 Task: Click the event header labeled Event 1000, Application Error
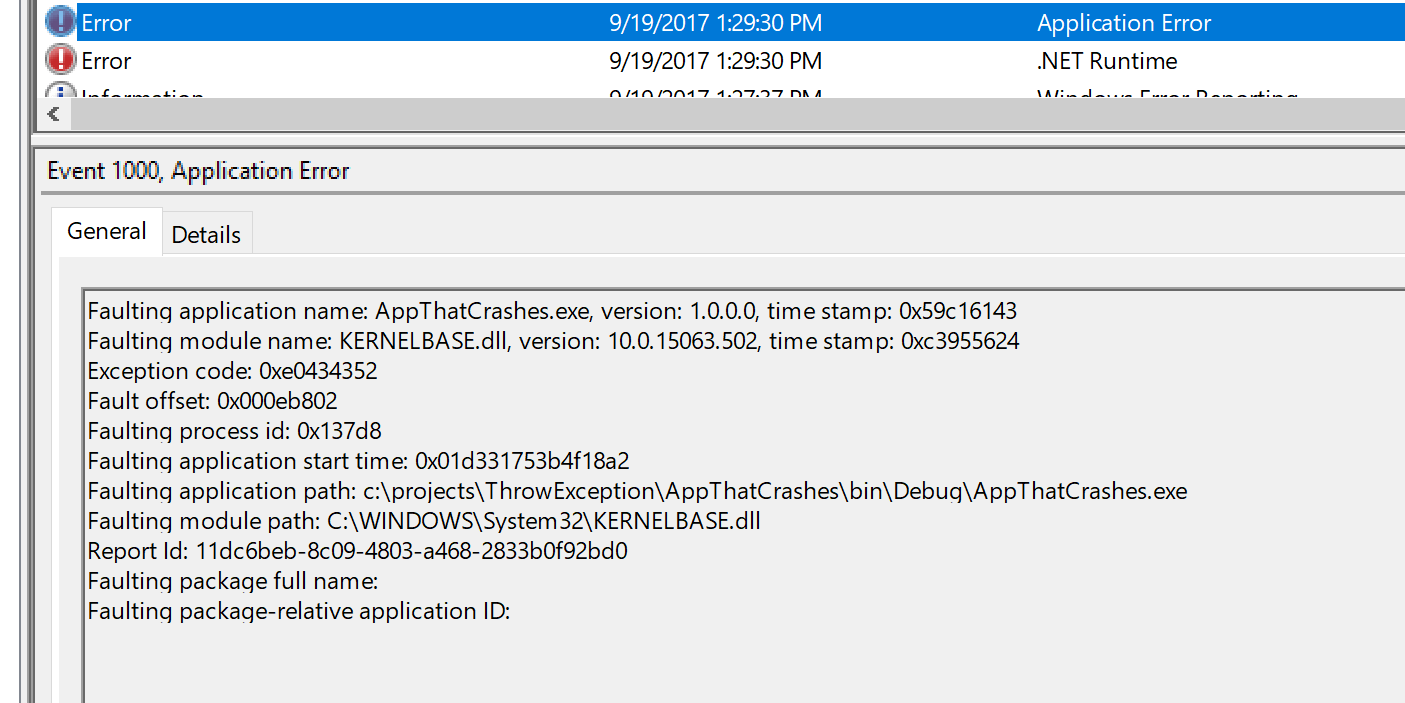pyautogui.click(x=197, y=170)
